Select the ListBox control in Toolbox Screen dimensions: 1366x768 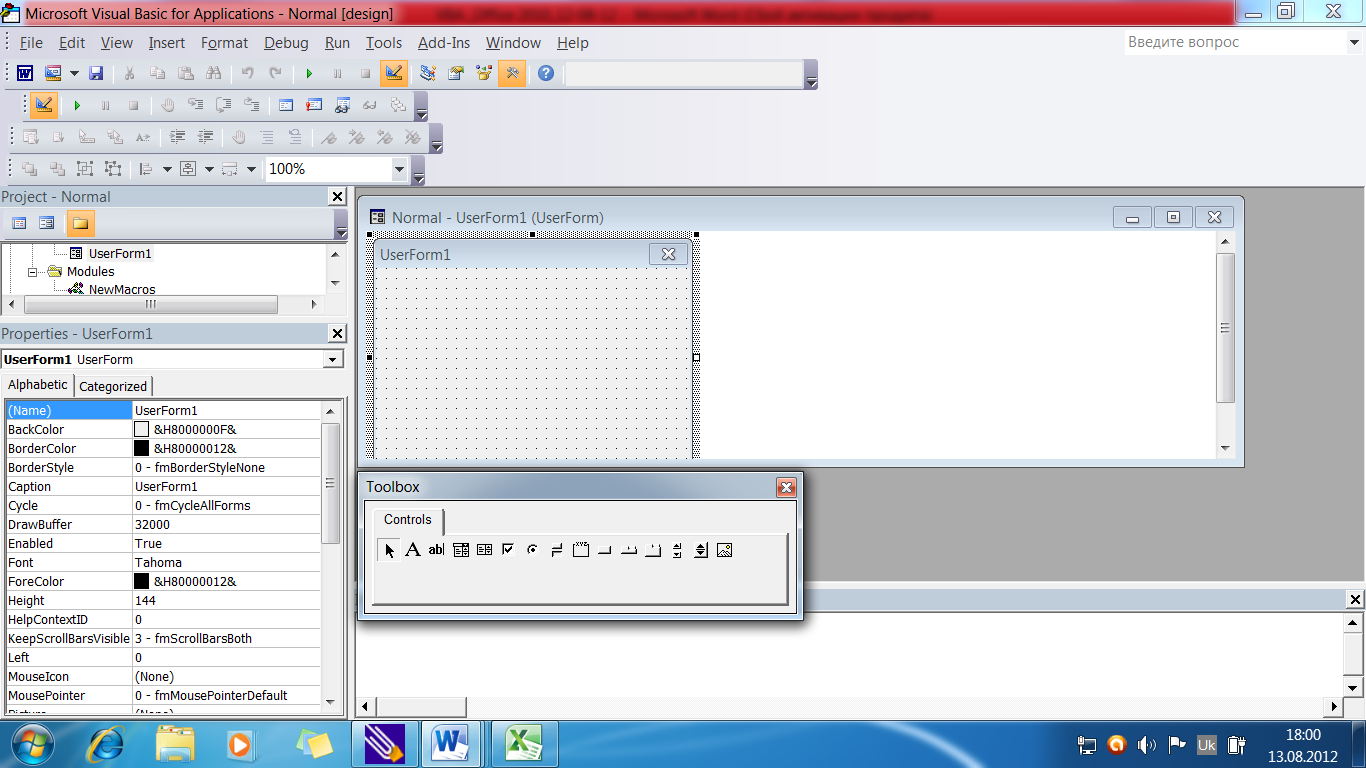(485, 549)
